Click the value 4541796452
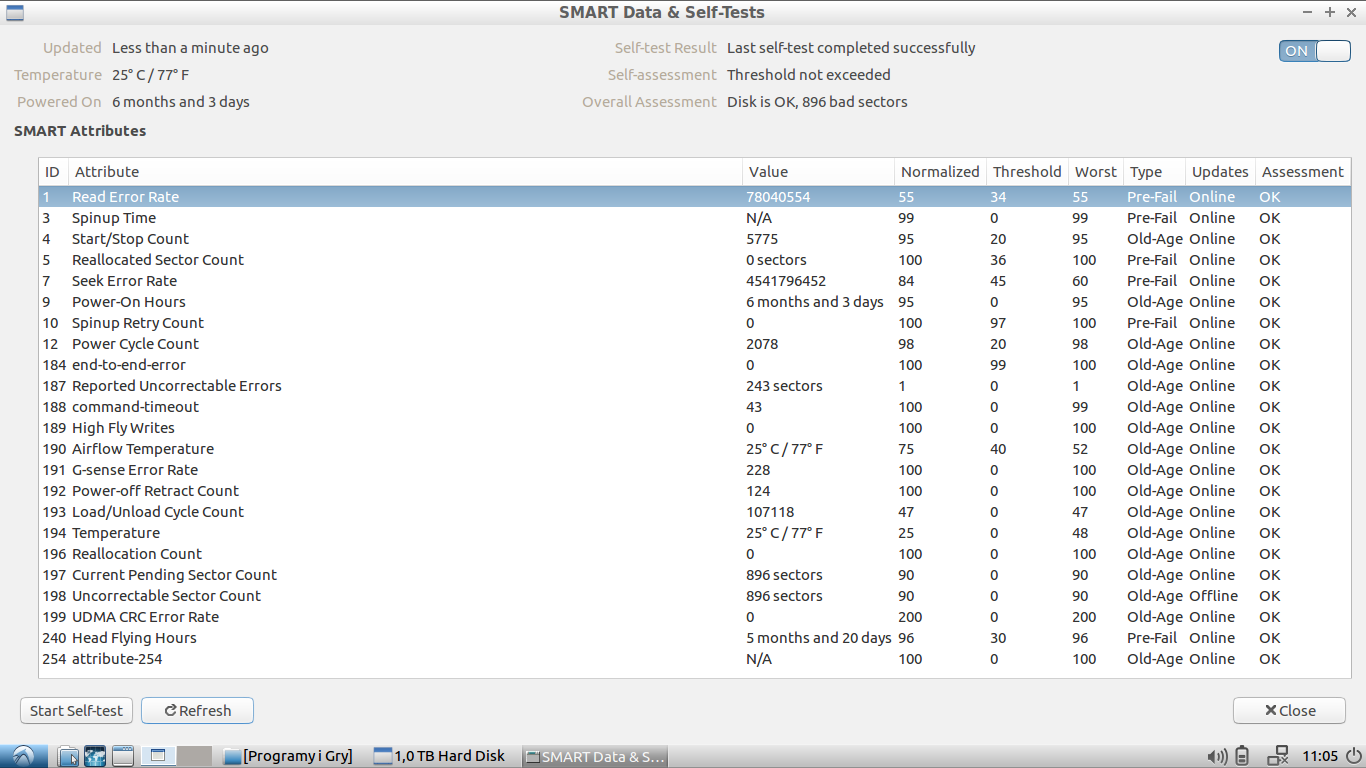 coord(786,281)
